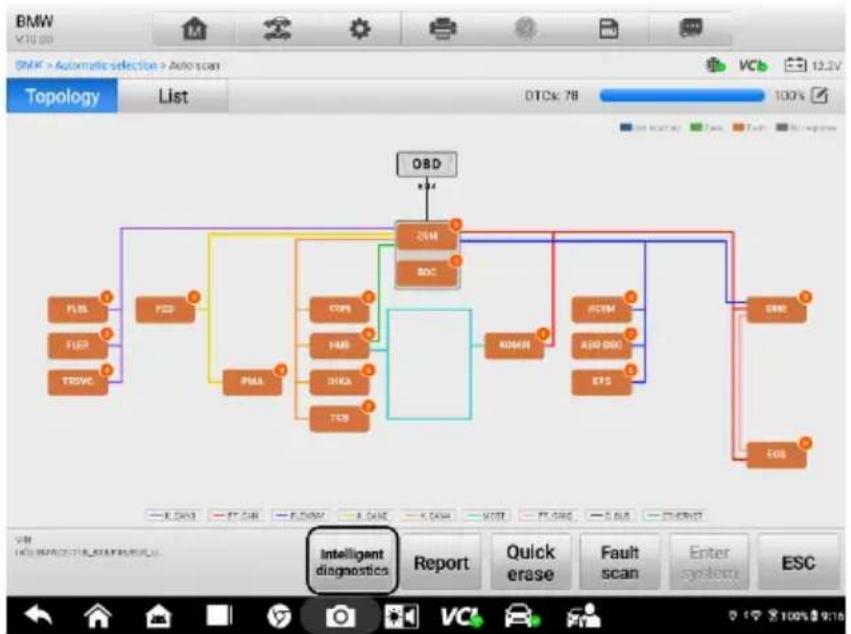Print the scan via printer icon

pos(443,28)
